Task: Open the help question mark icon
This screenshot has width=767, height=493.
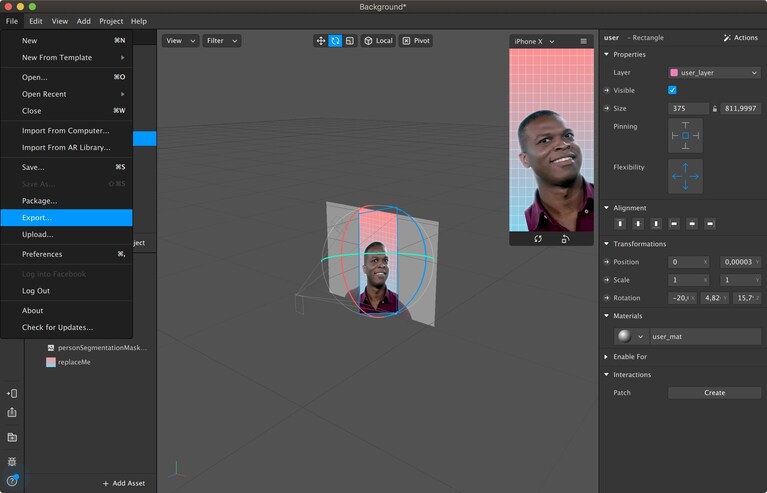Action: (x=12, y=481)
